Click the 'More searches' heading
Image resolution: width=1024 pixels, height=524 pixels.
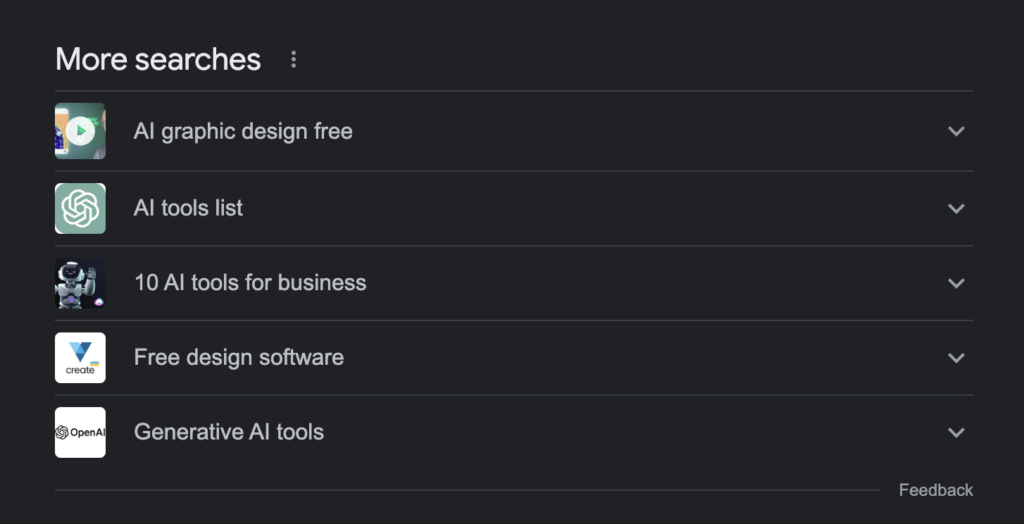(x=158, y=59)
